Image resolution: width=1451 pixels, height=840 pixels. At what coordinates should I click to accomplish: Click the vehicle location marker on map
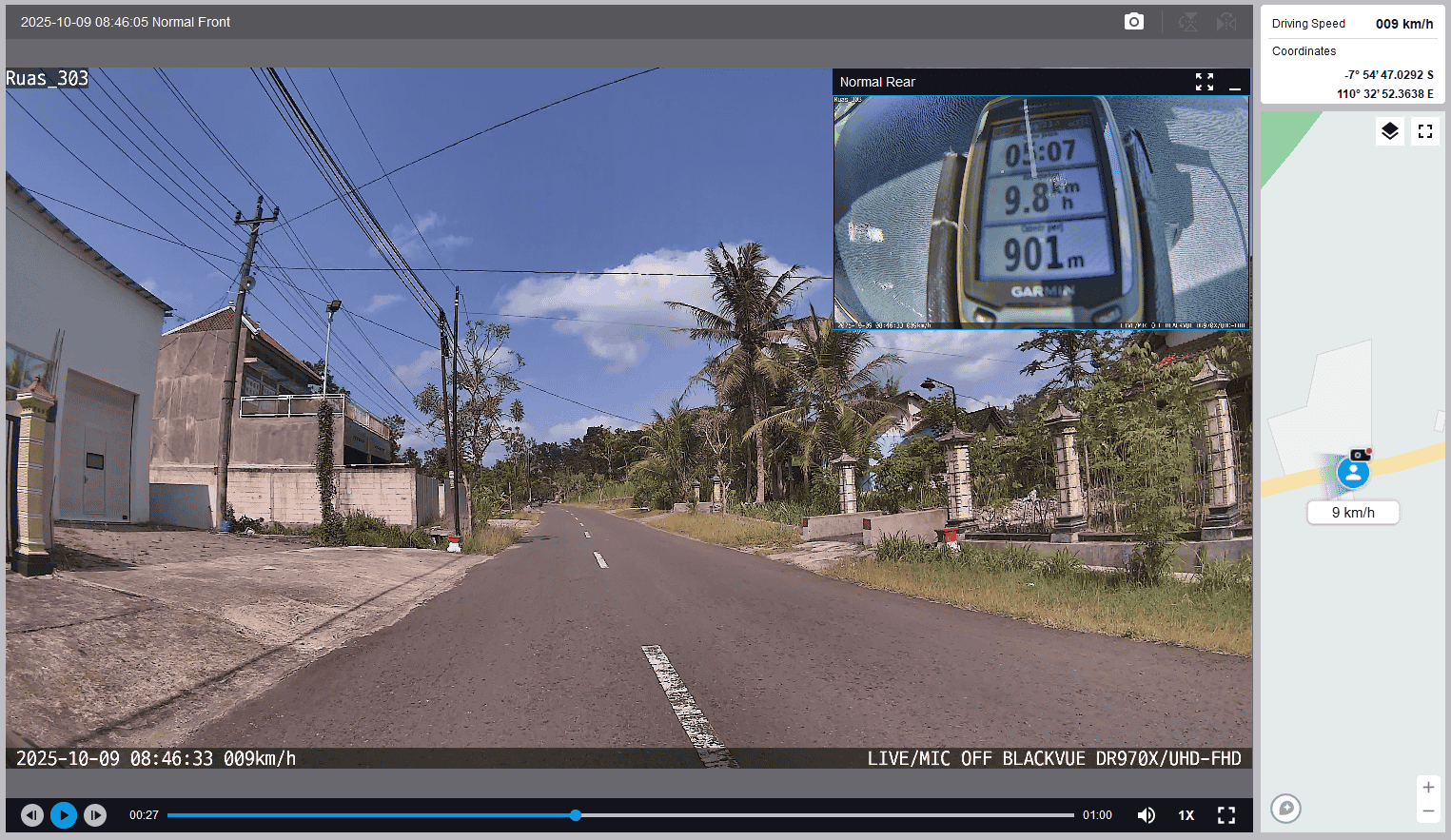pyautogui.click(x=1353, y=472)
